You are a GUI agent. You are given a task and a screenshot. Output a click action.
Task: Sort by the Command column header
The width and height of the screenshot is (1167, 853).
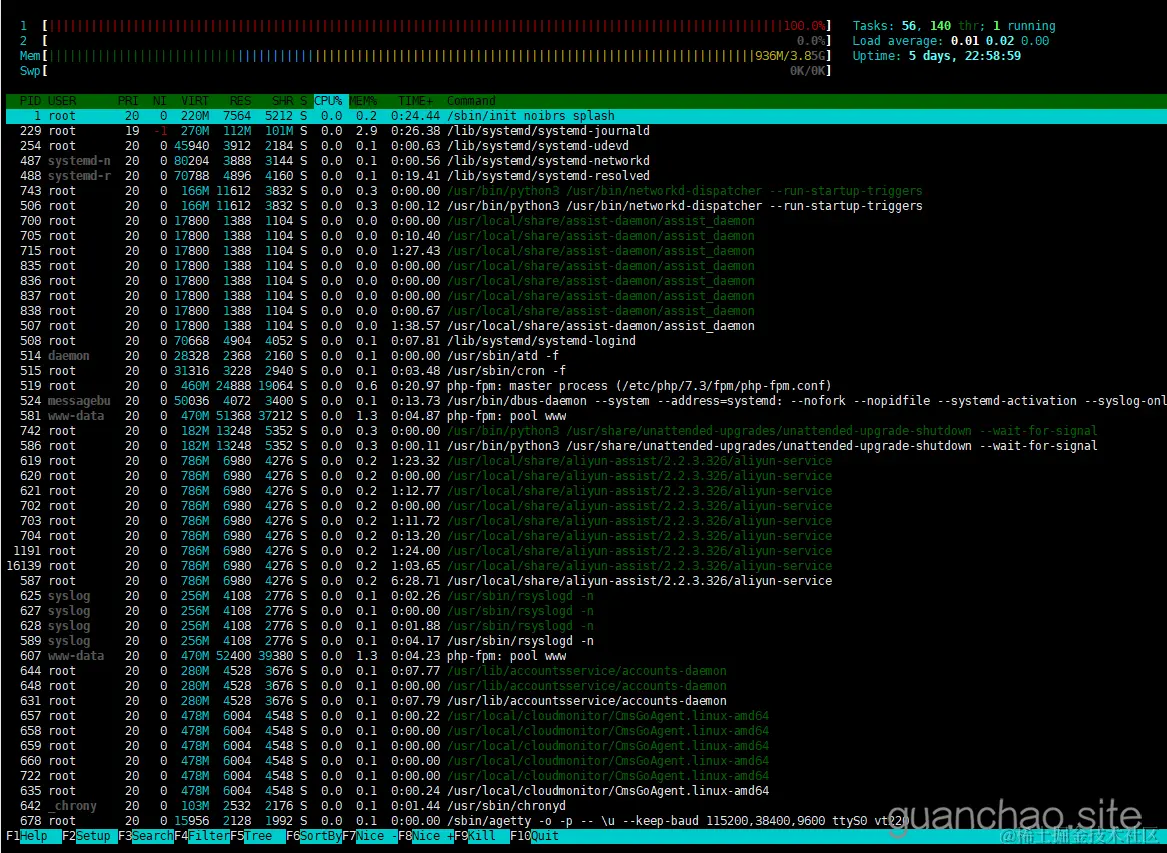pyautogui.click(x=471, y=100)
